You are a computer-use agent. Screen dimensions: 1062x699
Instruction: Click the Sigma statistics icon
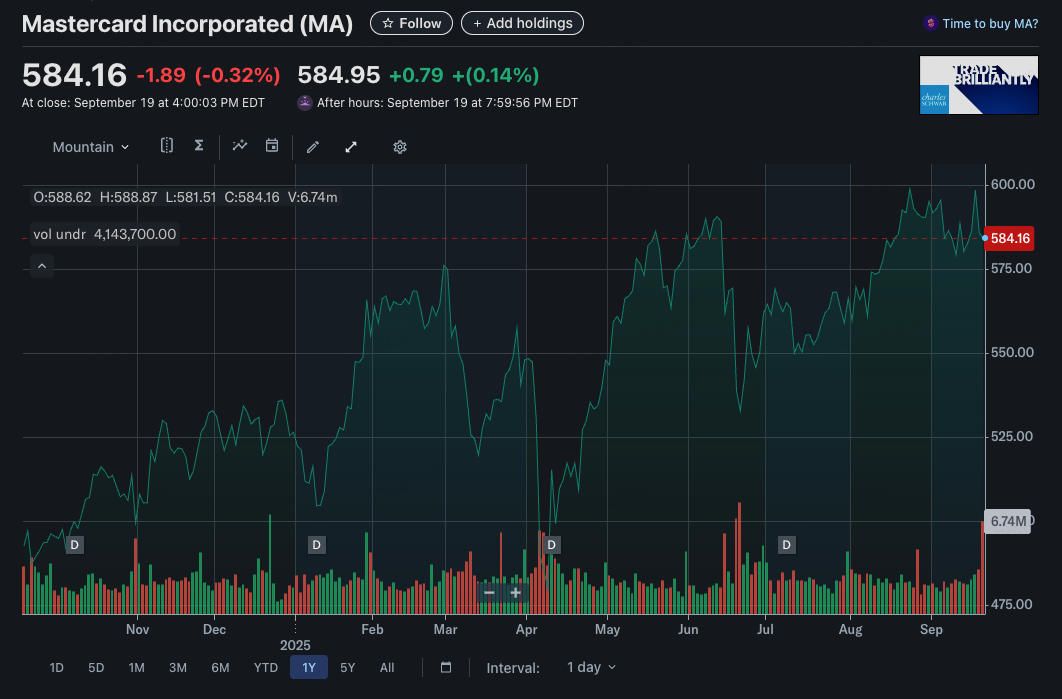click(x=199, y=146)
